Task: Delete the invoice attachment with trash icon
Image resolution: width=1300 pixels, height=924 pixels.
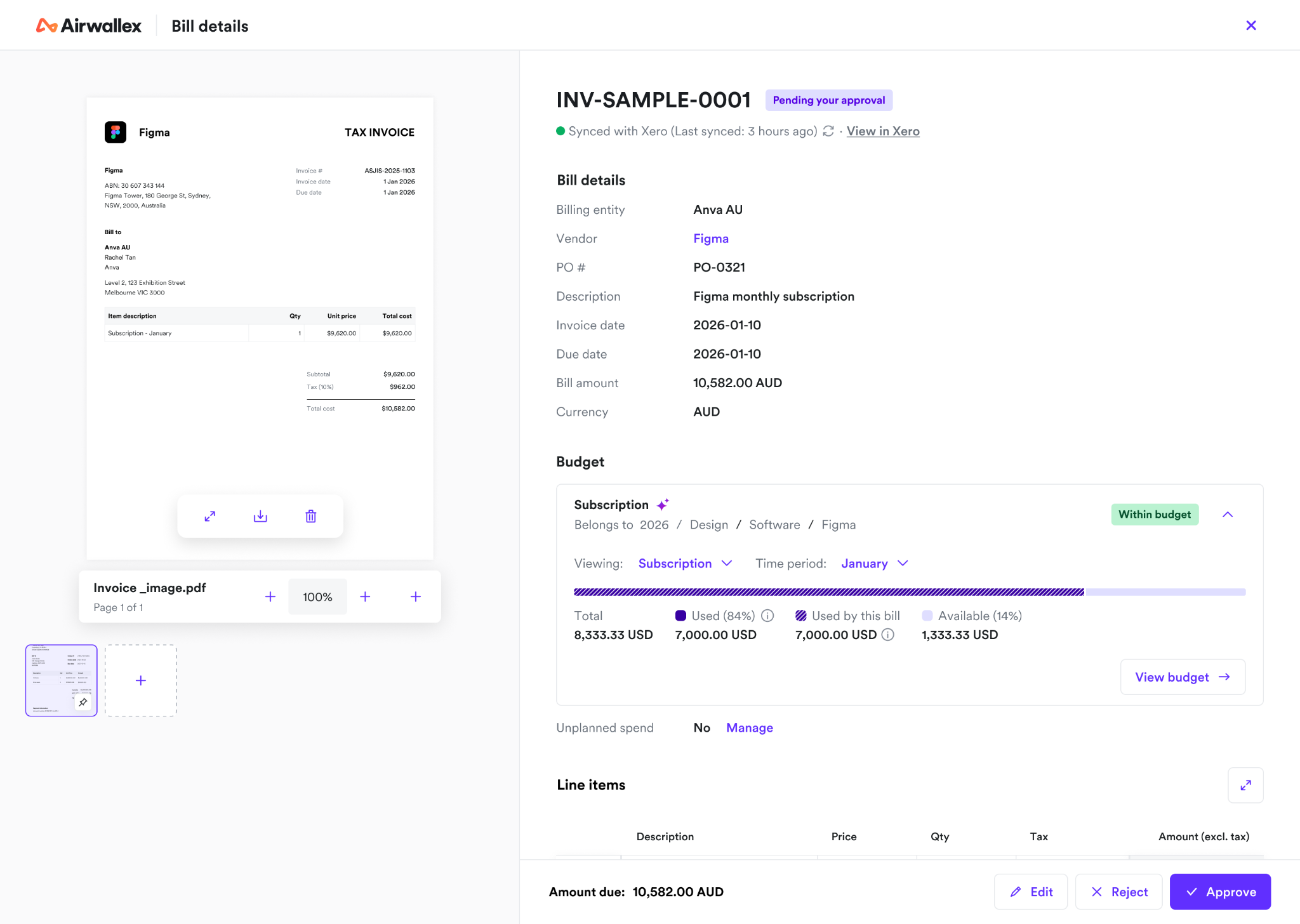Action: [x=311, y=517]
